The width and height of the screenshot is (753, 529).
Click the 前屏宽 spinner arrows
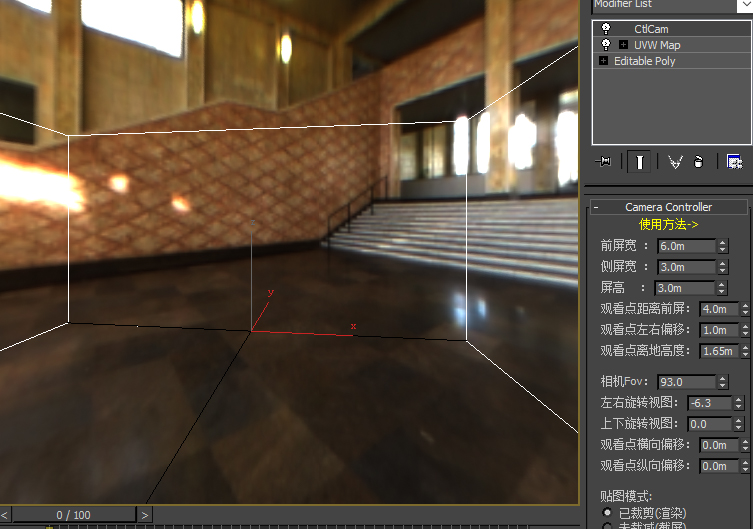722,246
